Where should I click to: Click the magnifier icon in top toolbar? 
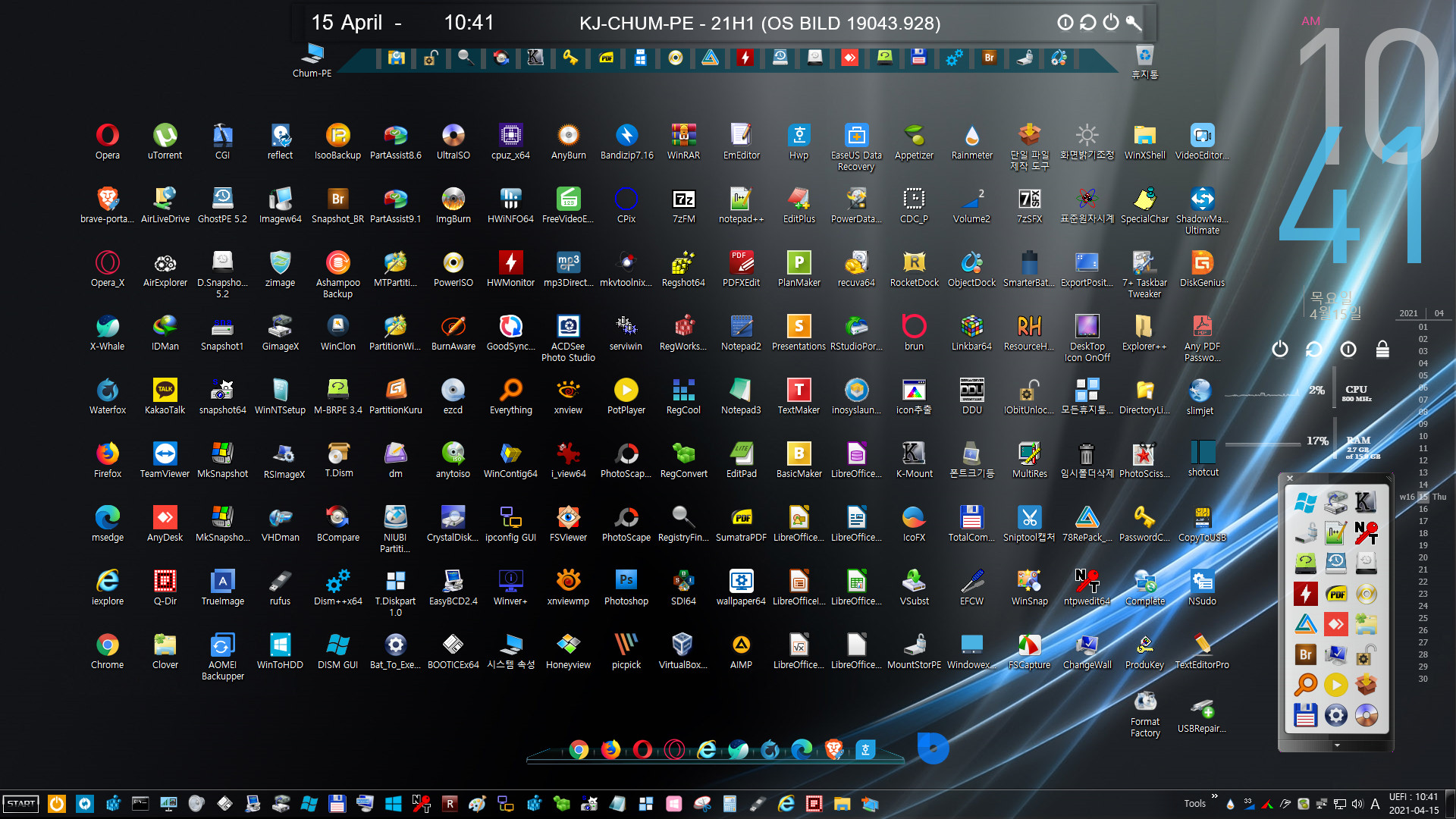pos(466,58)
